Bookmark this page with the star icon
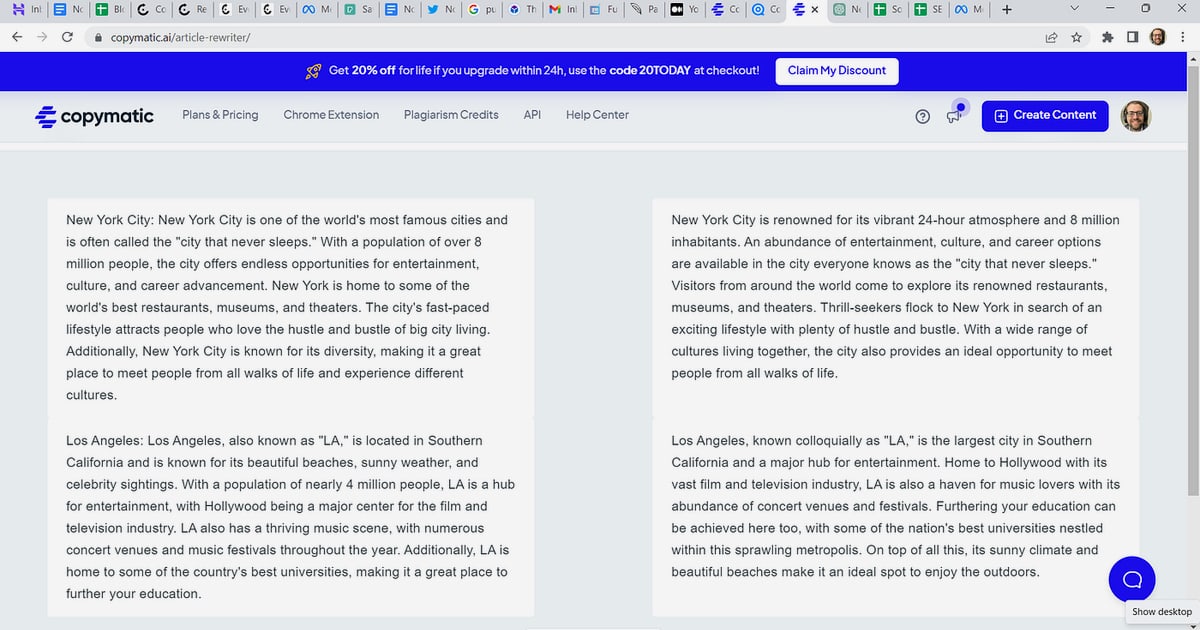 [1077, 37]
